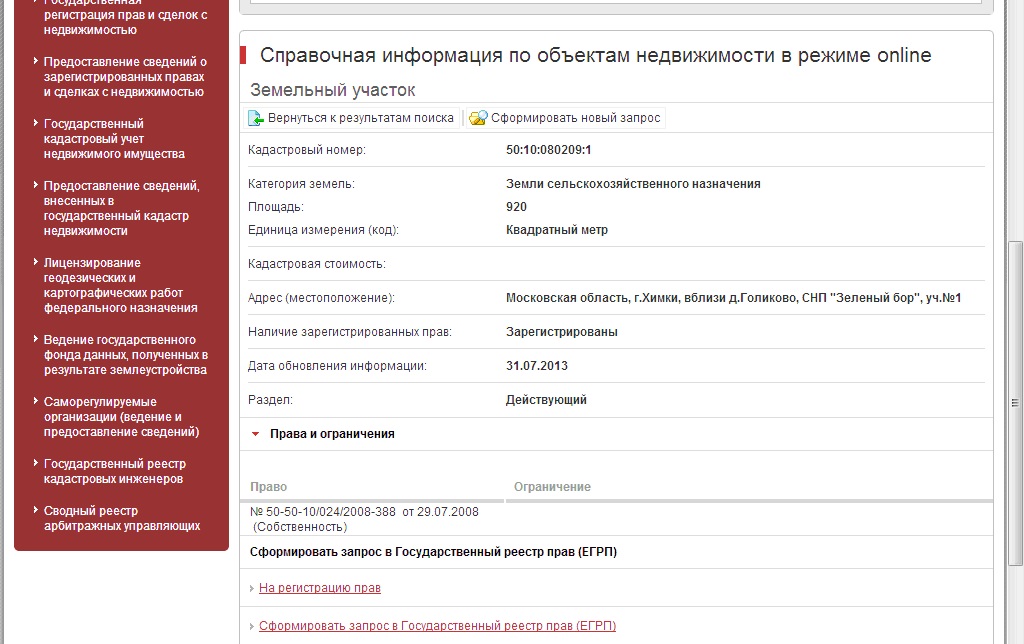Collapse the 'Права и ограничения' red triangle
1024x644 pixels.
(x=256, y=434)
